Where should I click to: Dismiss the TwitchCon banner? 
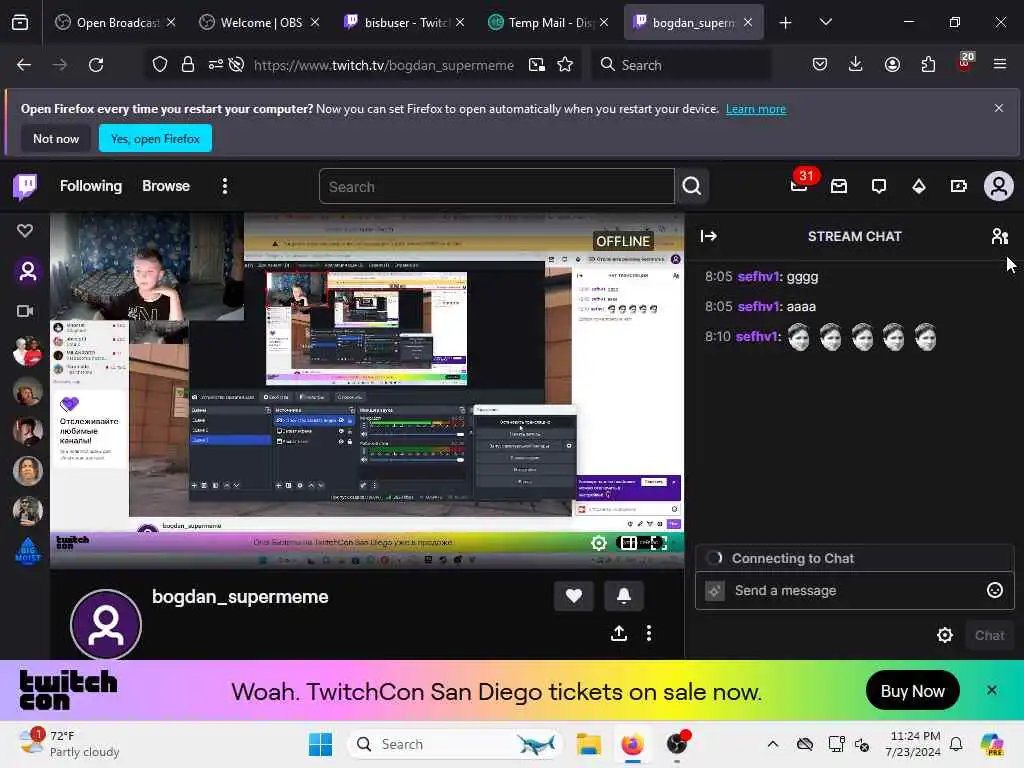pyautogui.click(x=991, y=690)
